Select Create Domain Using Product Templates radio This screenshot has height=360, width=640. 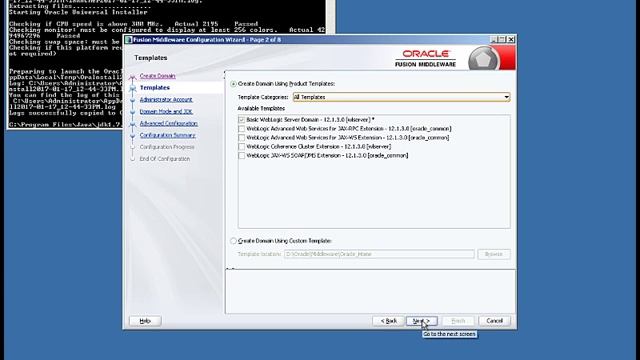point(233,84)
